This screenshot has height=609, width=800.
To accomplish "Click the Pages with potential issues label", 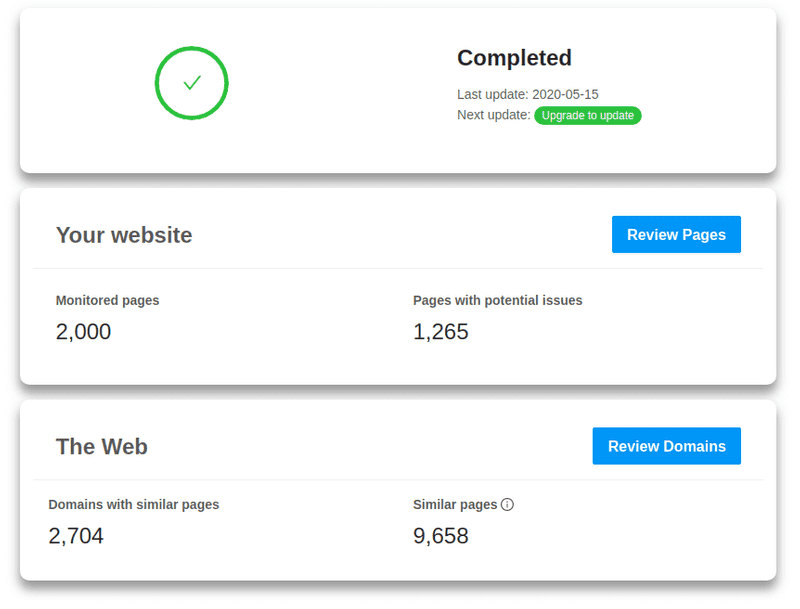I will (x=497, y=300).
